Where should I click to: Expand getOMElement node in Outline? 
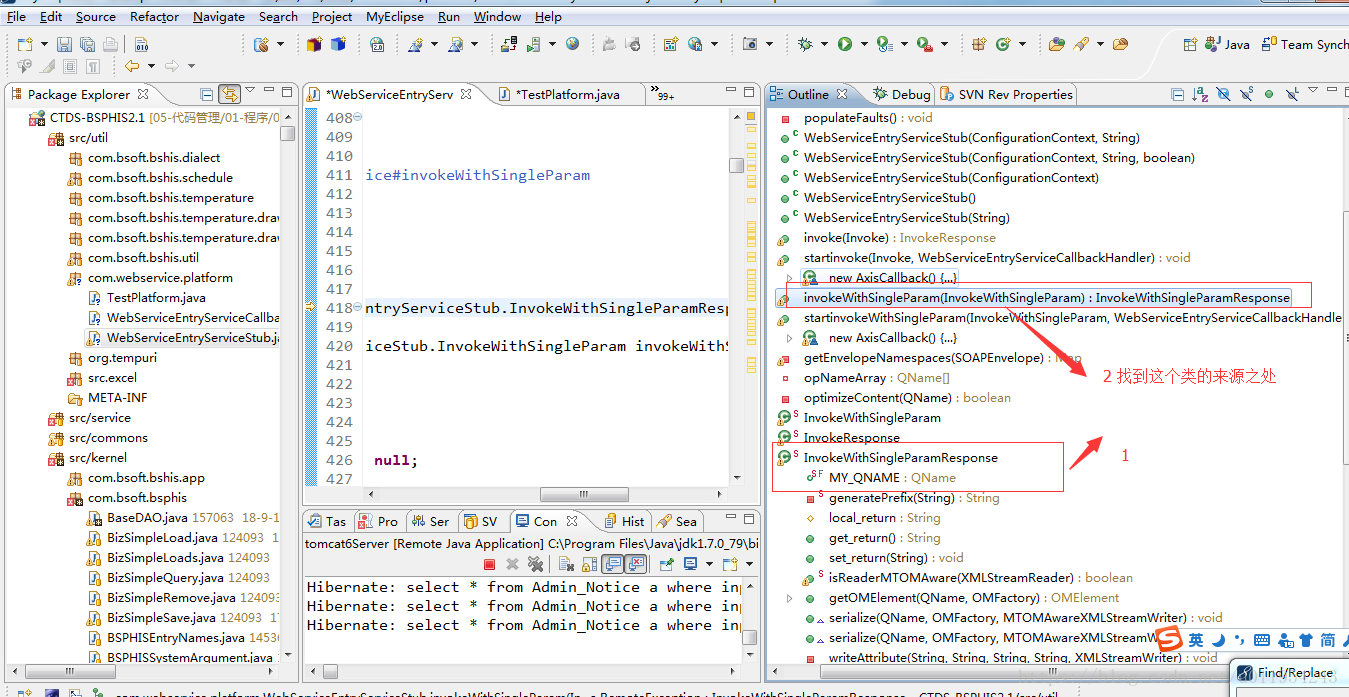coord(788,598)
